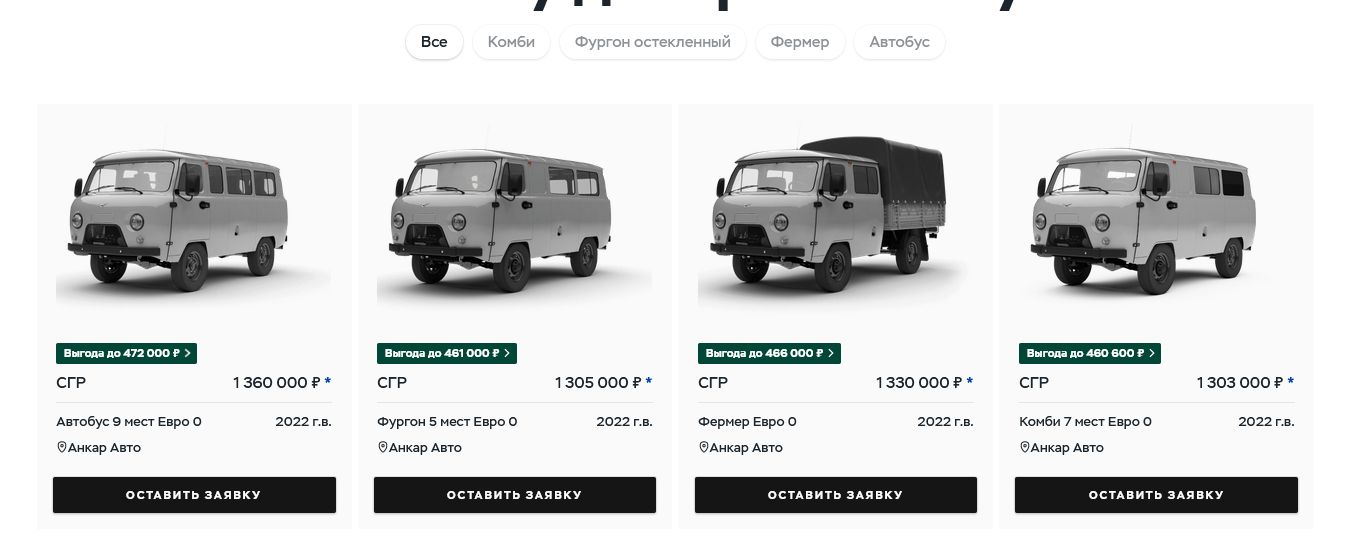Open "Выгода до 466 000 ₽" details
The height and width of the screenshot is (560, 1372).
coord(769,353)
